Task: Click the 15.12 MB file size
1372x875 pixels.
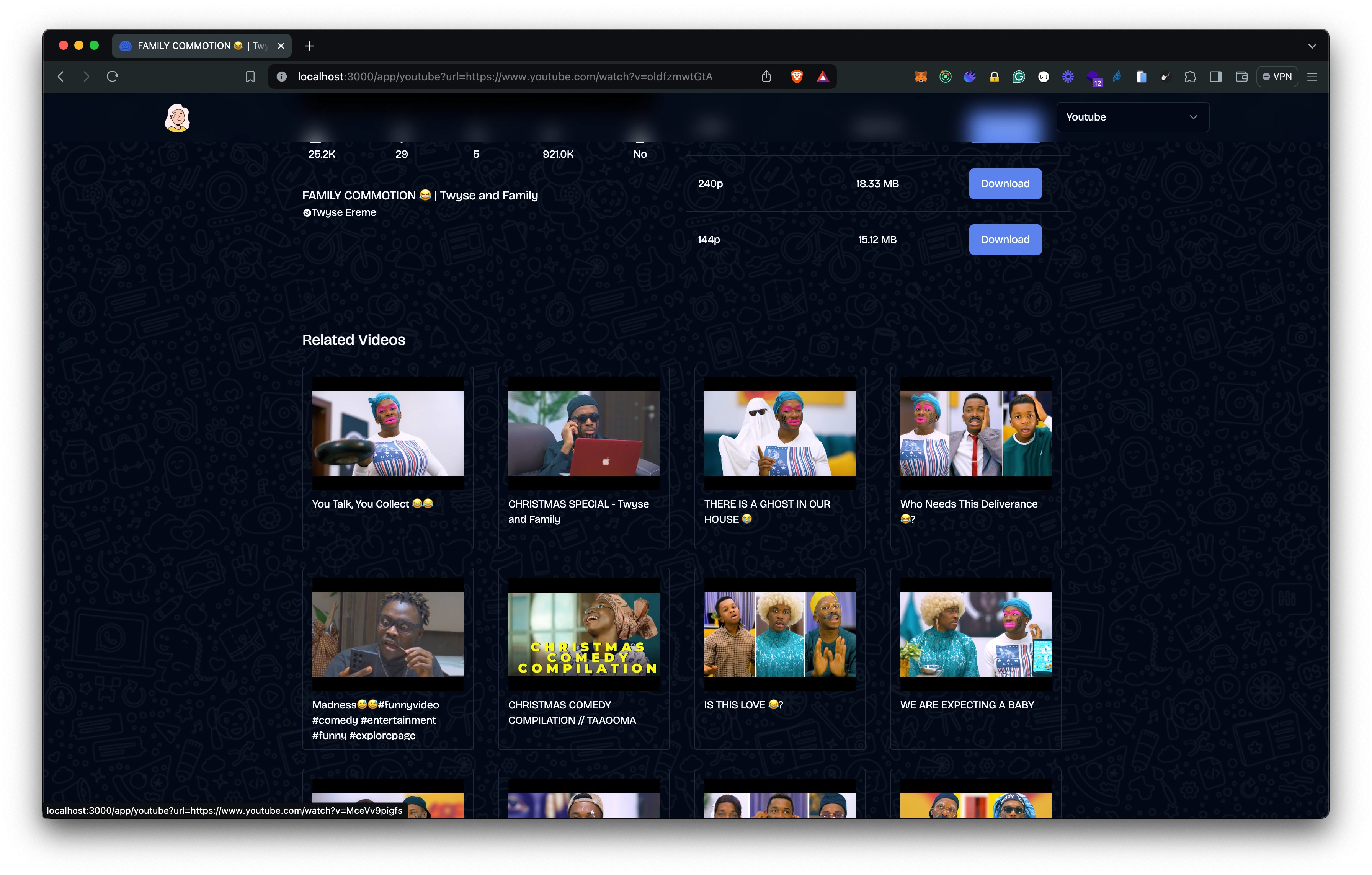Action: (x=877, y=239)
